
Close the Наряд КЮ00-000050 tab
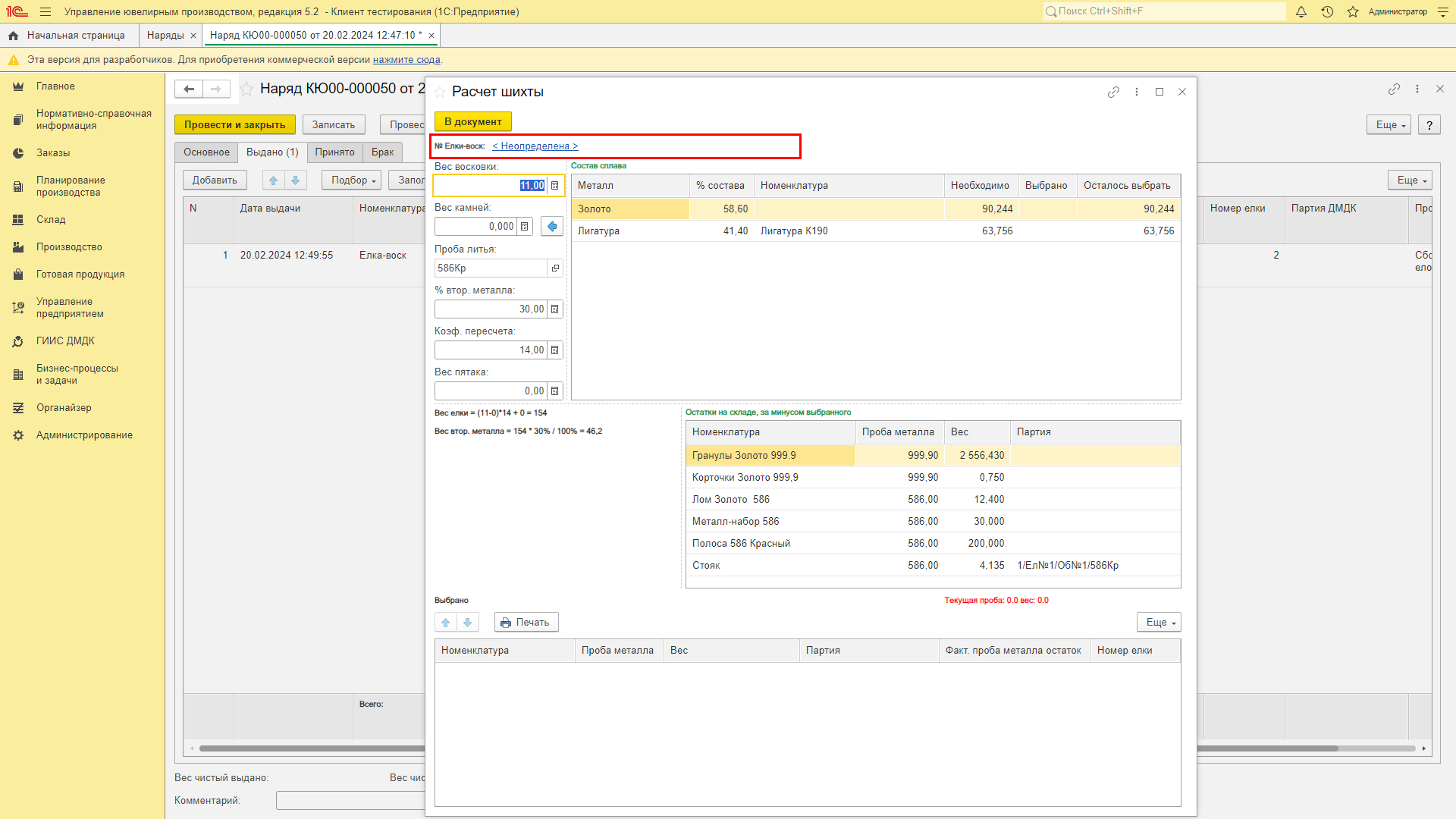point(431,36)
